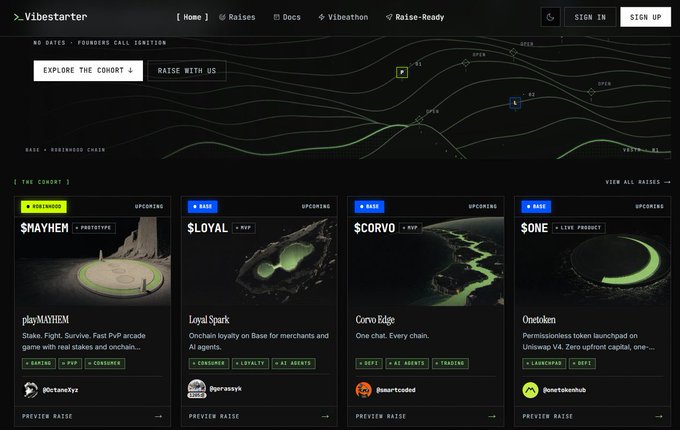Open the Docs nav link
Image resolution: width=680 pixels, height=430 pixels.
click(287, 17)
